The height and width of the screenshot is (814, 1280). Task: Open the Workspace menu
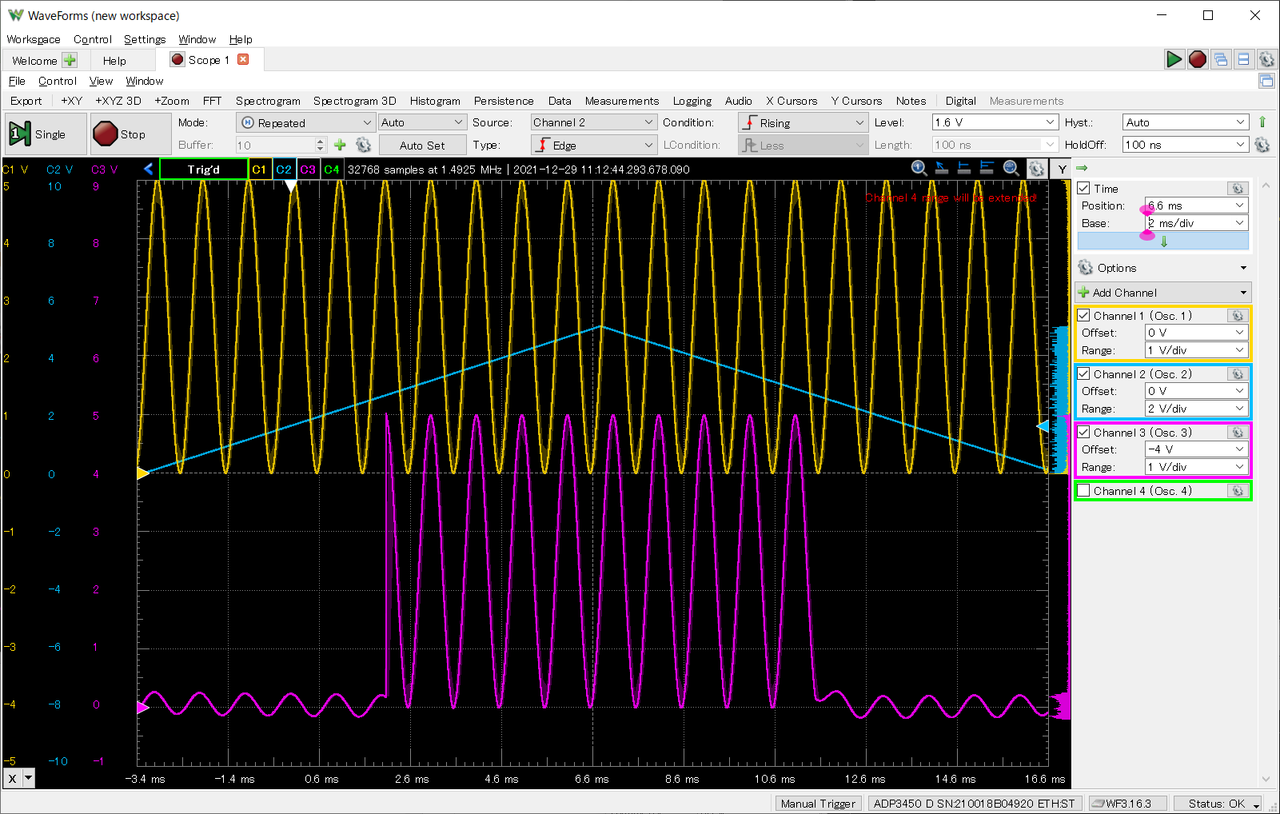pos(33,39)
